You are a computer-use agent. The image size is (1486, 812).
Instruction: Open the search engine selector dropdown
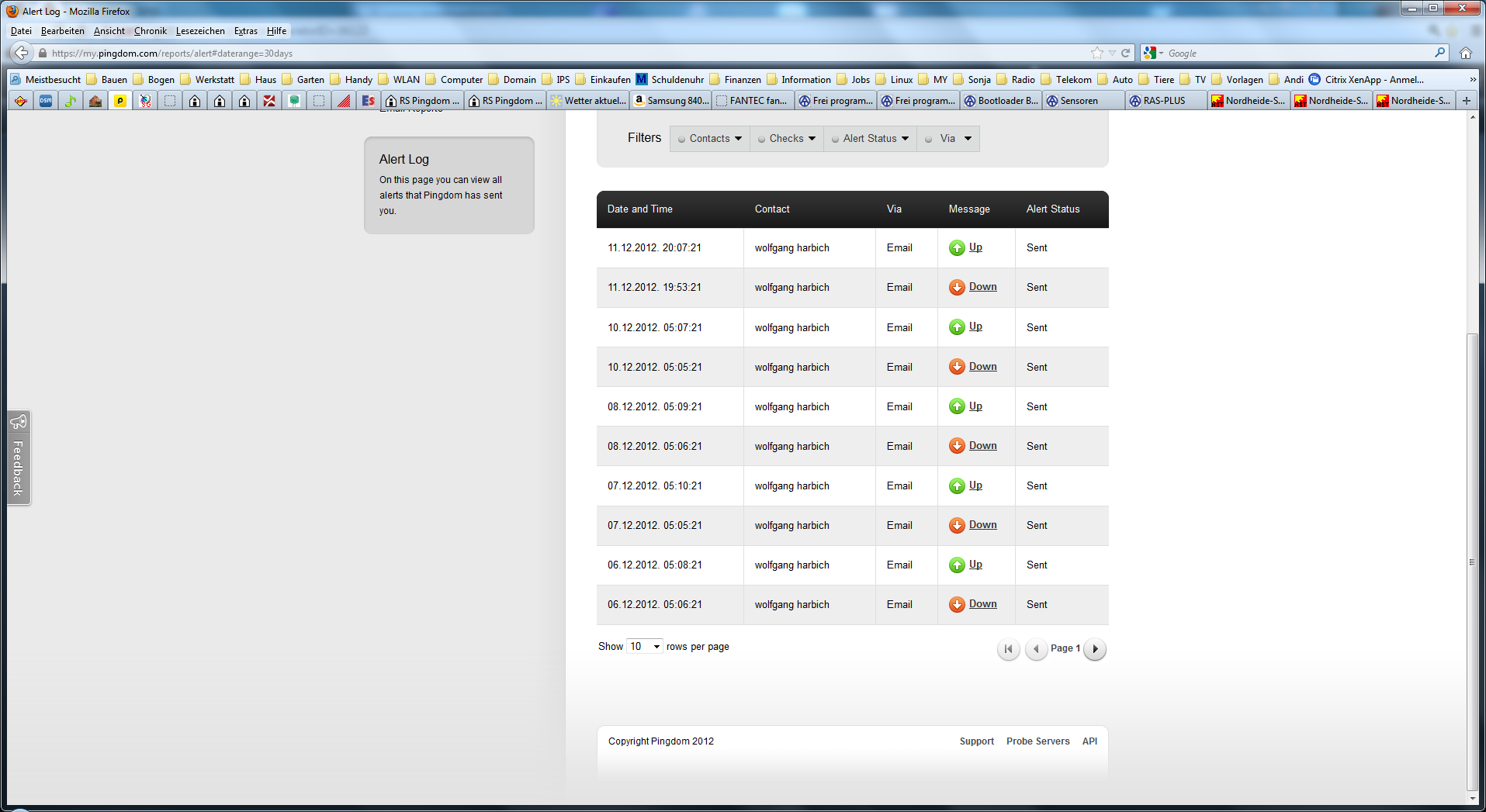1154,53
